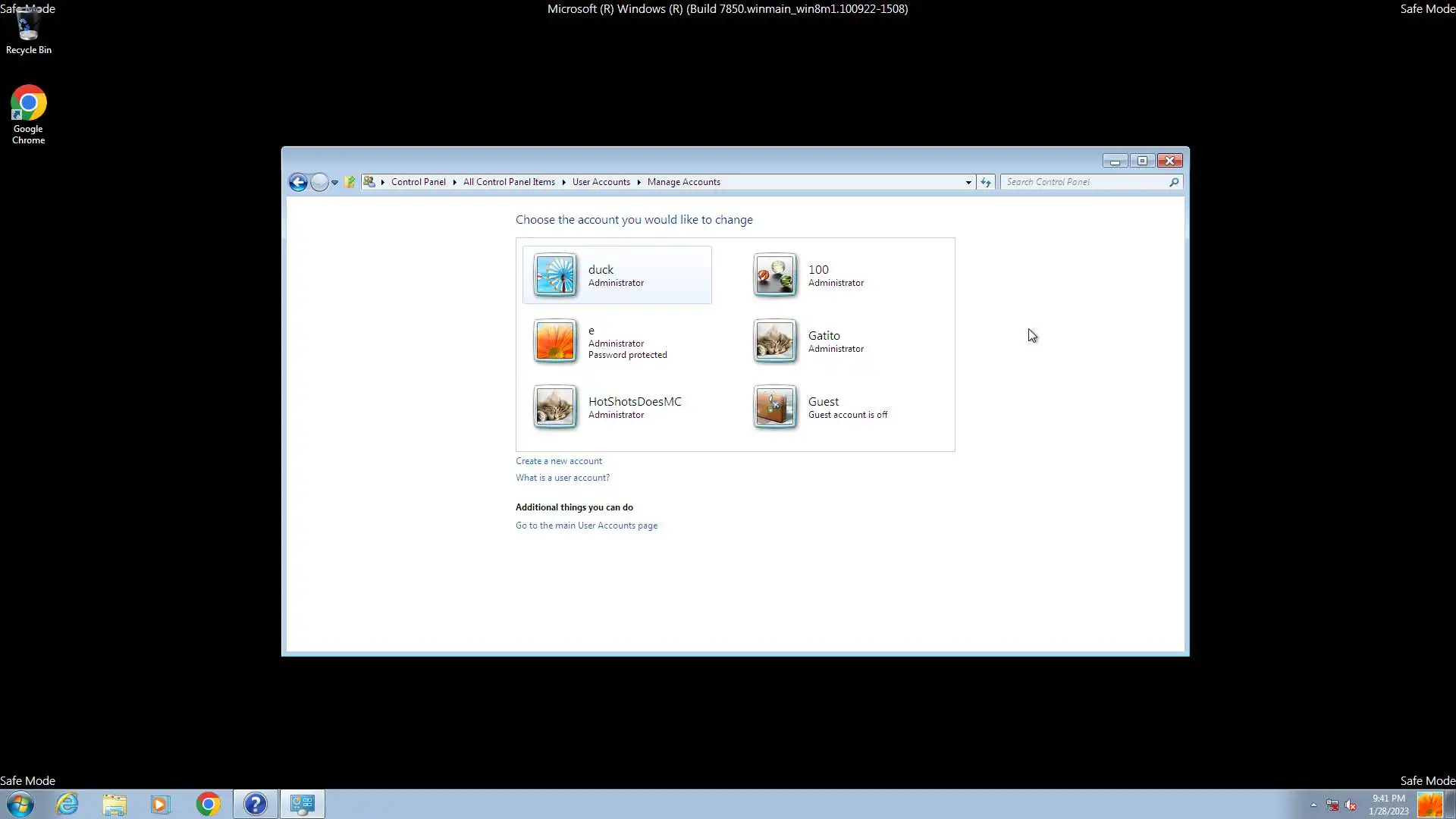Image resolution: width=1456 pixels, height=819 pixels.
Task: Open the Guest account suitcase icon
Action: click(x=774, y=407)
